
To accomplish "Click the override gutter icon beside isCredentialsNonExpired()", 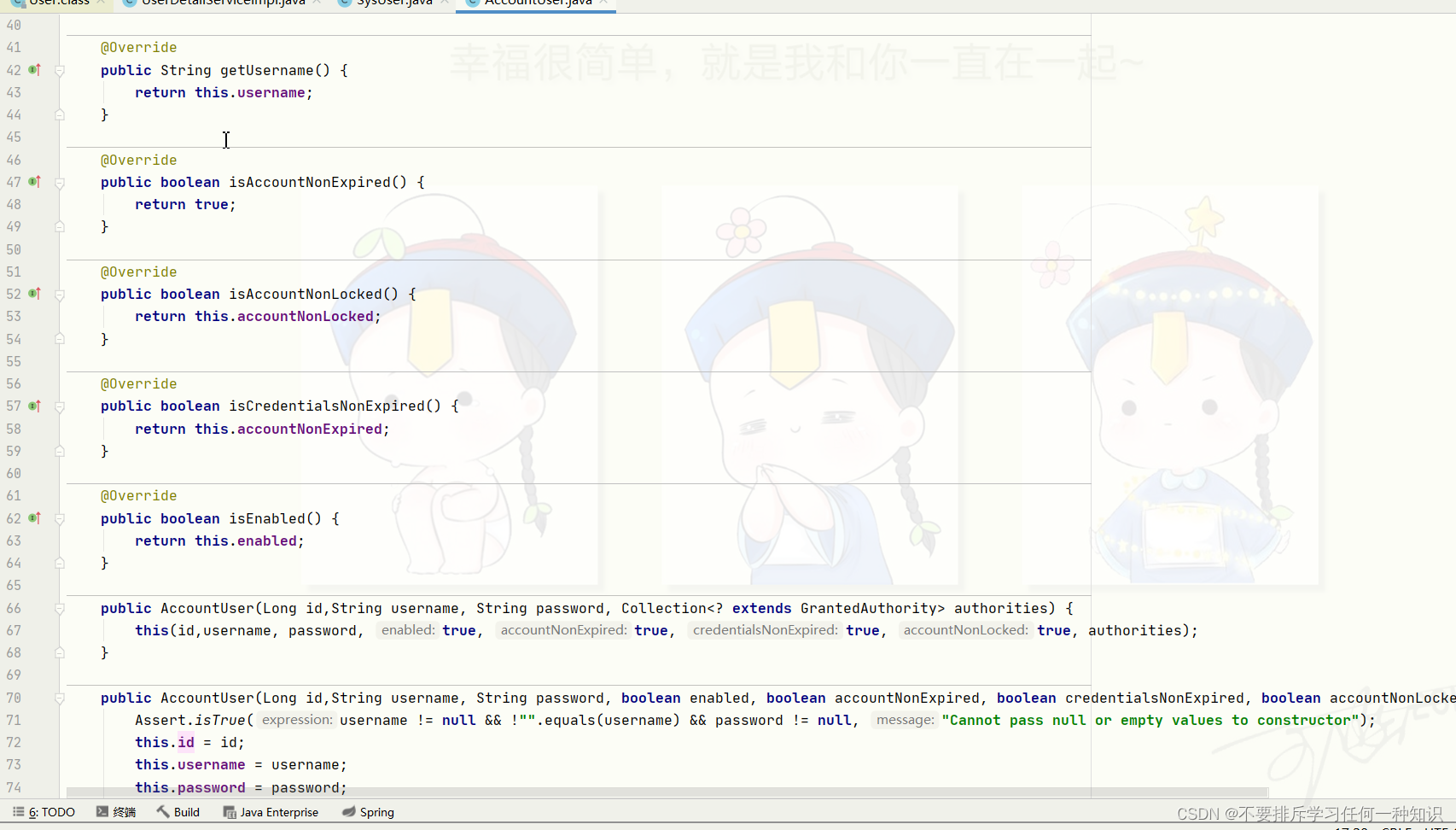I will coord(35,406).
